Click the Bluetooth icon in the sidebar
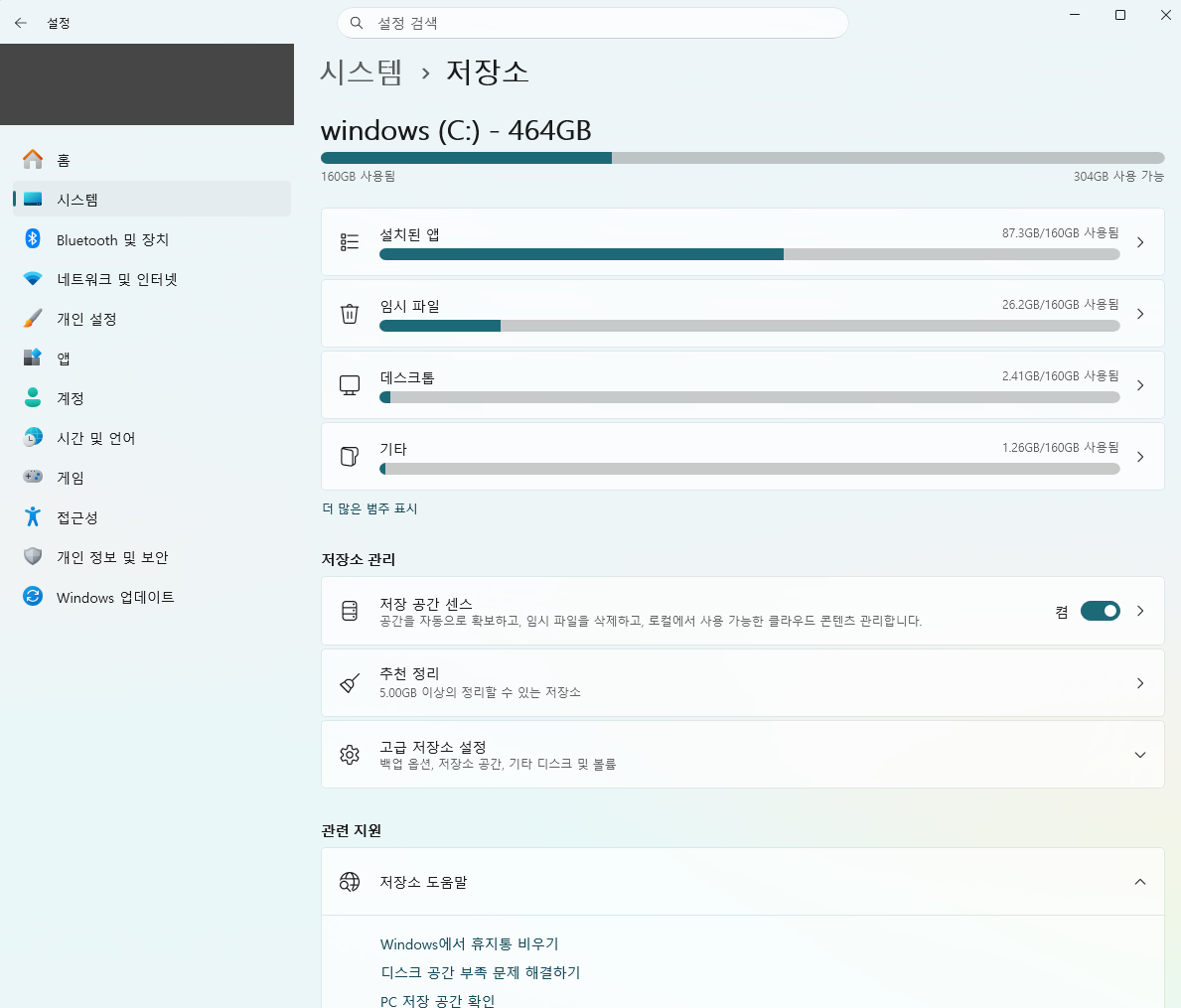1181x1008 pixels. point(33,239)
